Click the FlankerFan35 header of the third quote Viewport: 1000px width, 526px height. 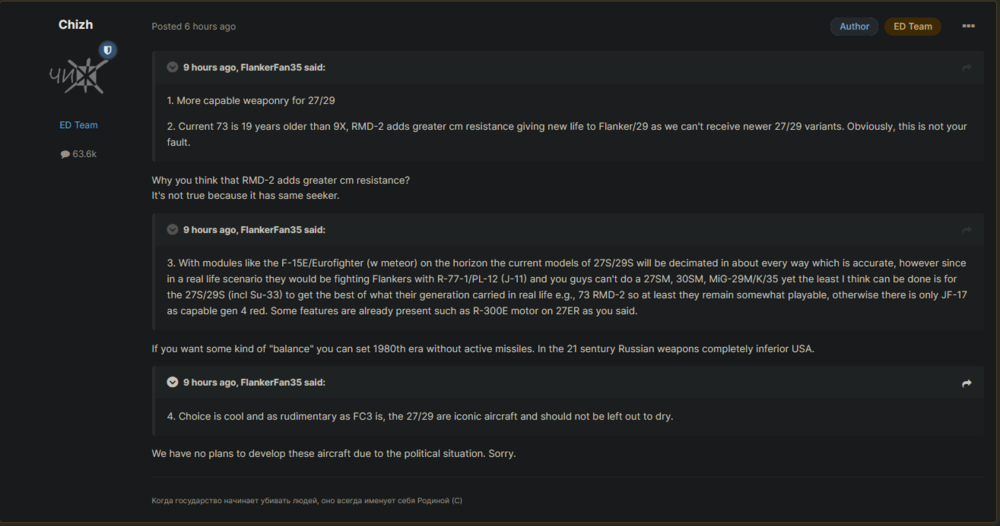[254, 383]
